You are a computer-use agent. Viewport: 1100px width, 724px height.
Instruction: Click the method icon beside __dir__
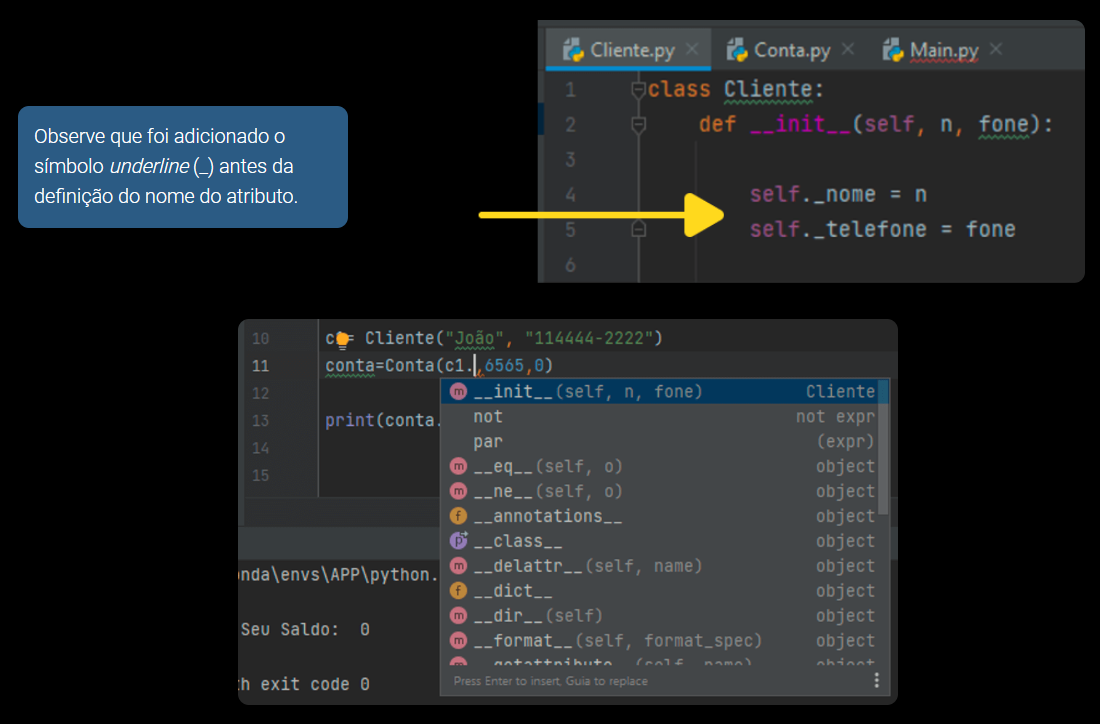point(458,616)
